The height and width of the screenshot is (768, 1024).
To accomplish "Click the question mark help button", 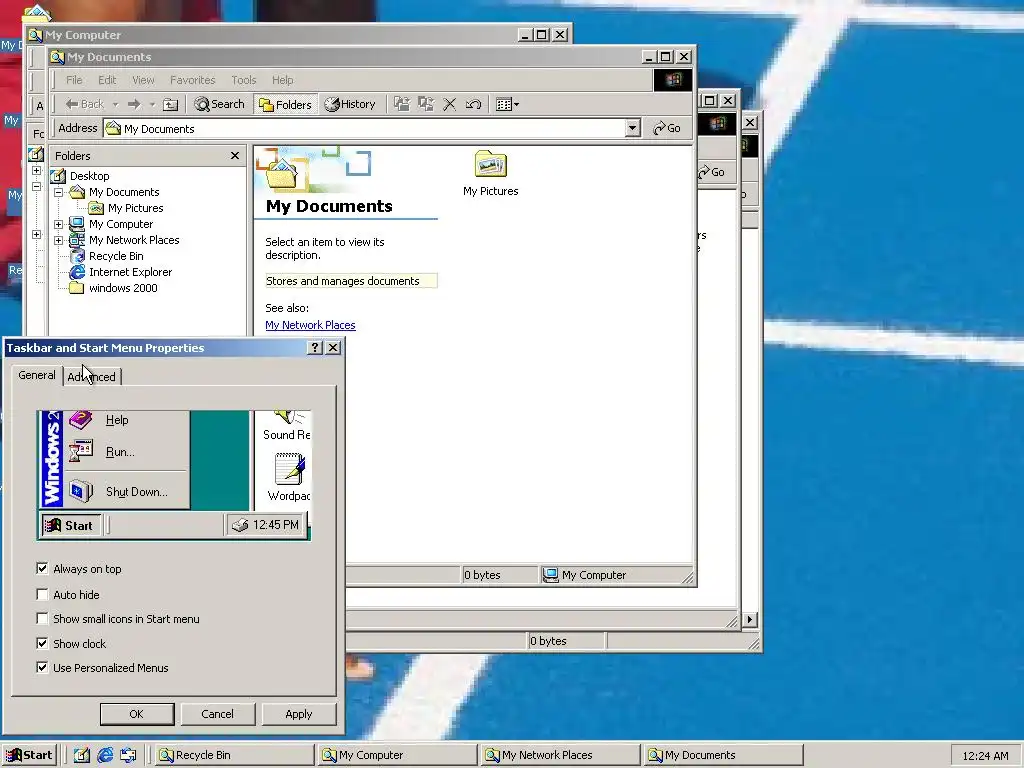I will coord(315,347).
